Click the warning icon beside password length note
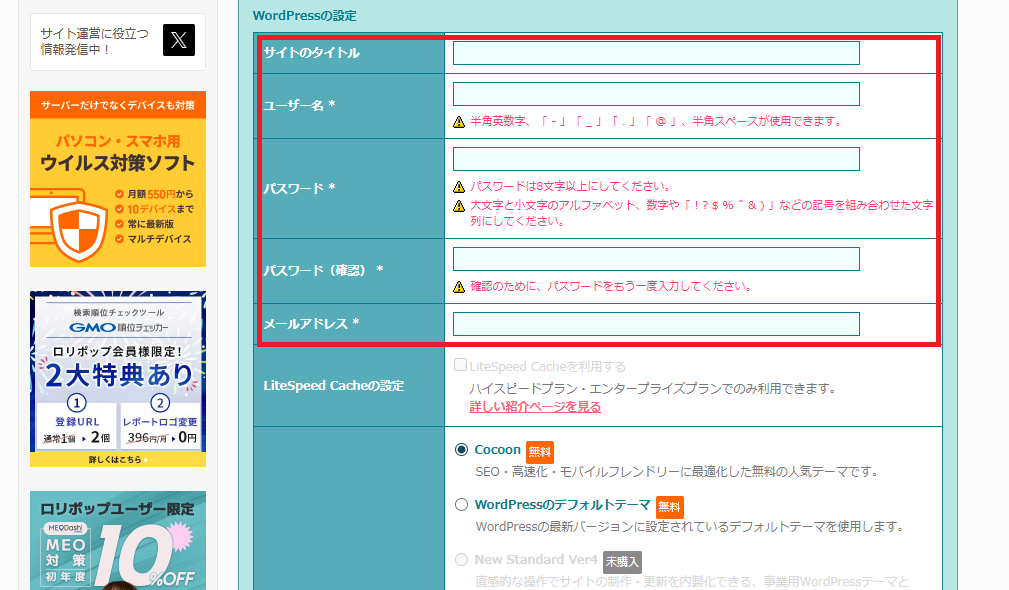The height and width of the screenshot is (590, 1009). click(459, 187)
